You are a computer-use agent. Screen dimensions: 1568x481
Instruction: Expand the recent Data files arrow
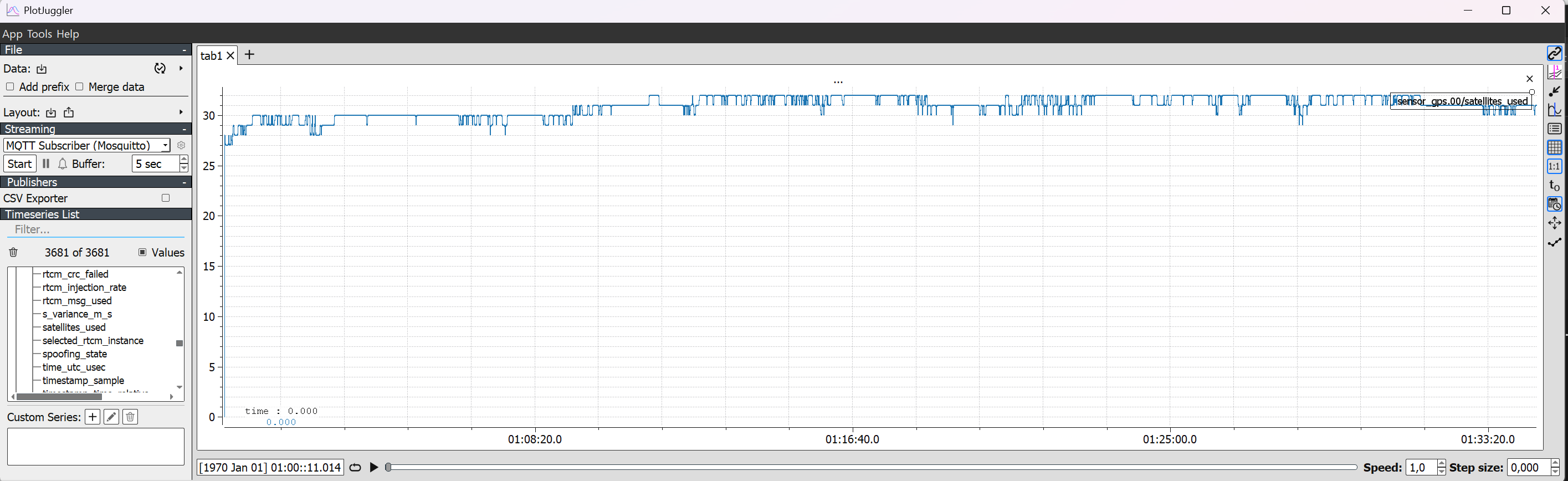click(x=181, y=69)
